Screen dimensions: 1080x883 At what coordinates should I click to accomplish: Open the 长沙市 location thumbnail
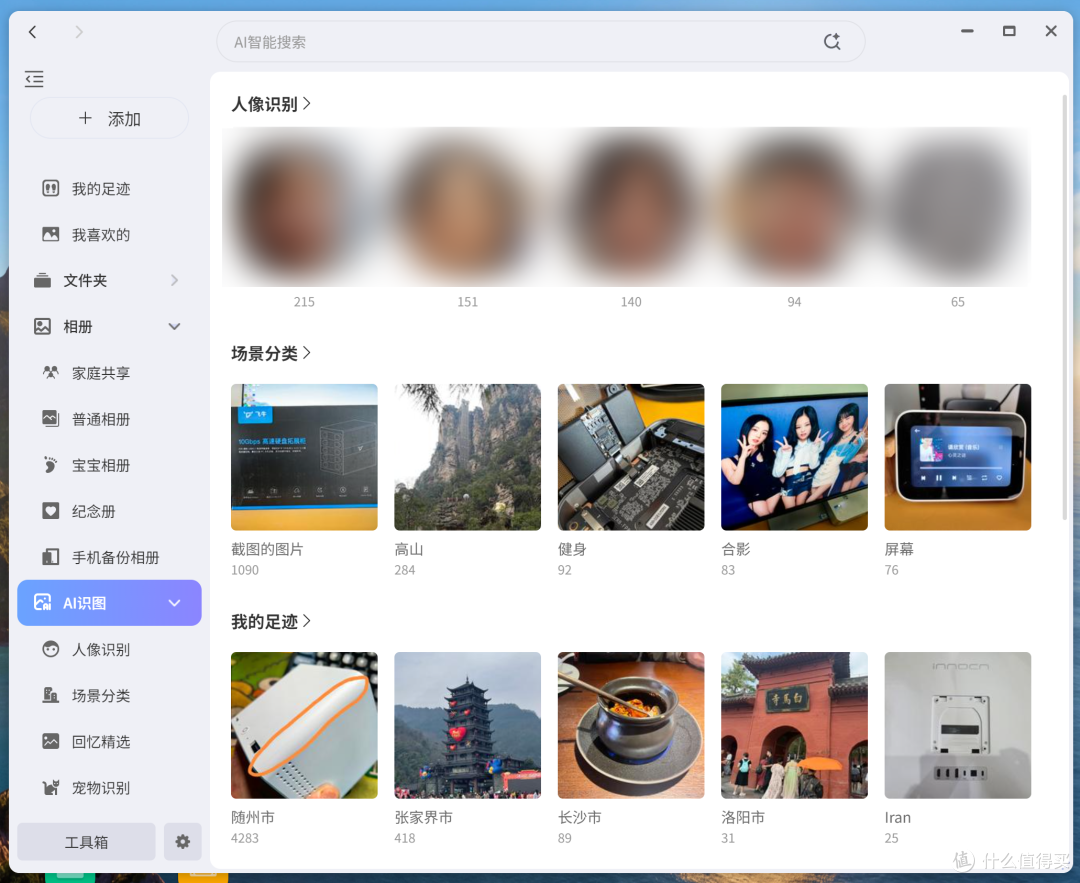point(631,725)
